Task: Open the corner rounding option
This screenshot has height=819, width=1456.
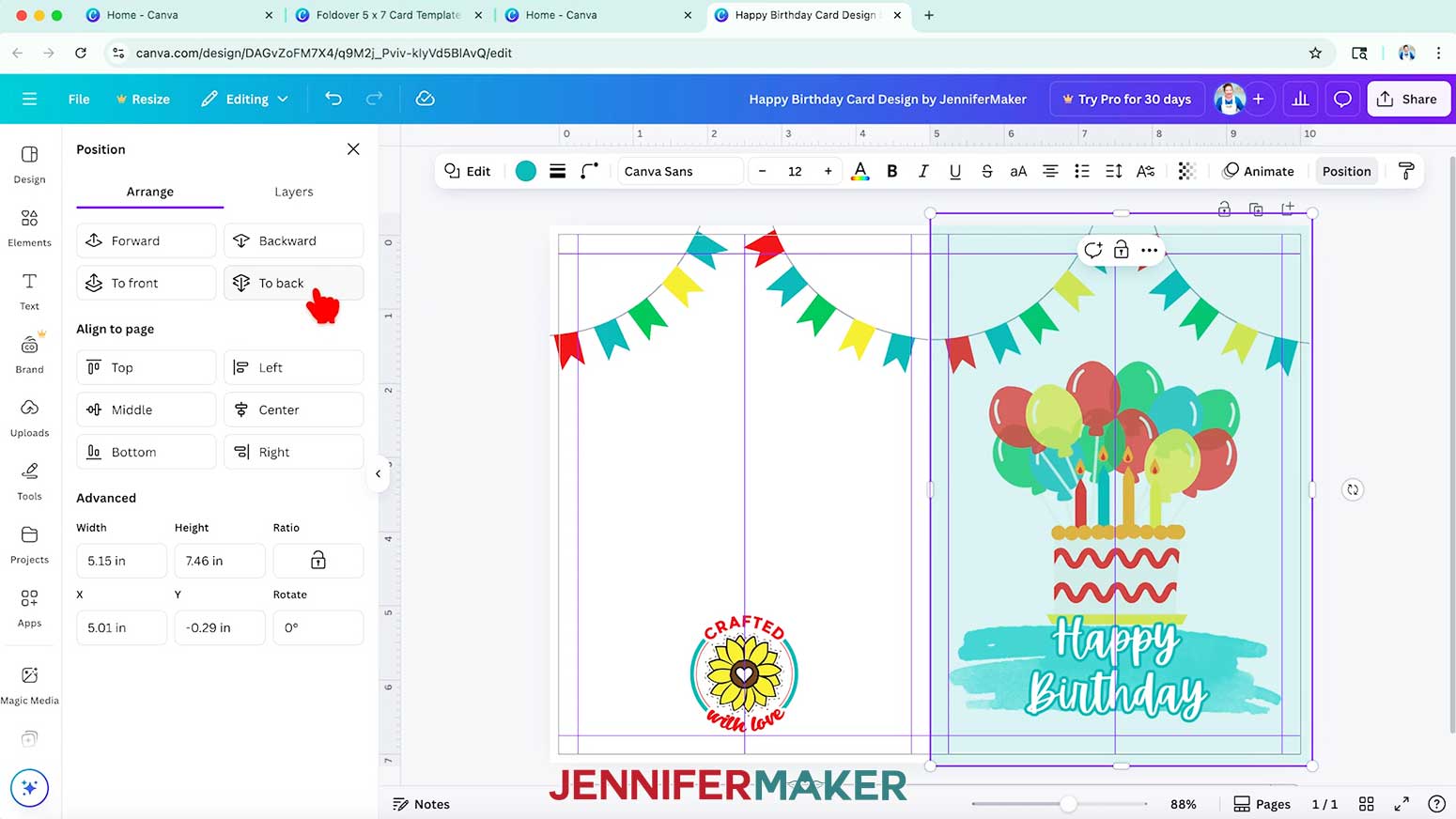Action: point(589,171)
